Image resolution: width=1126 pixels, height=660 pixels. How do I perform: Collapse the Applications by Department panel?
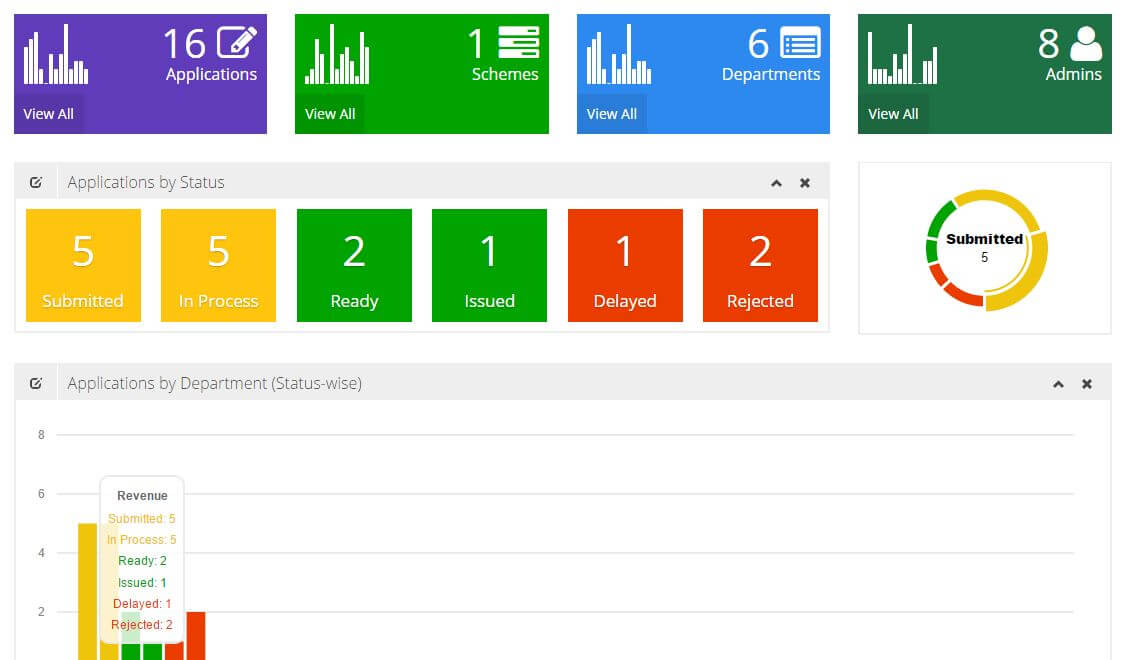1058,384
